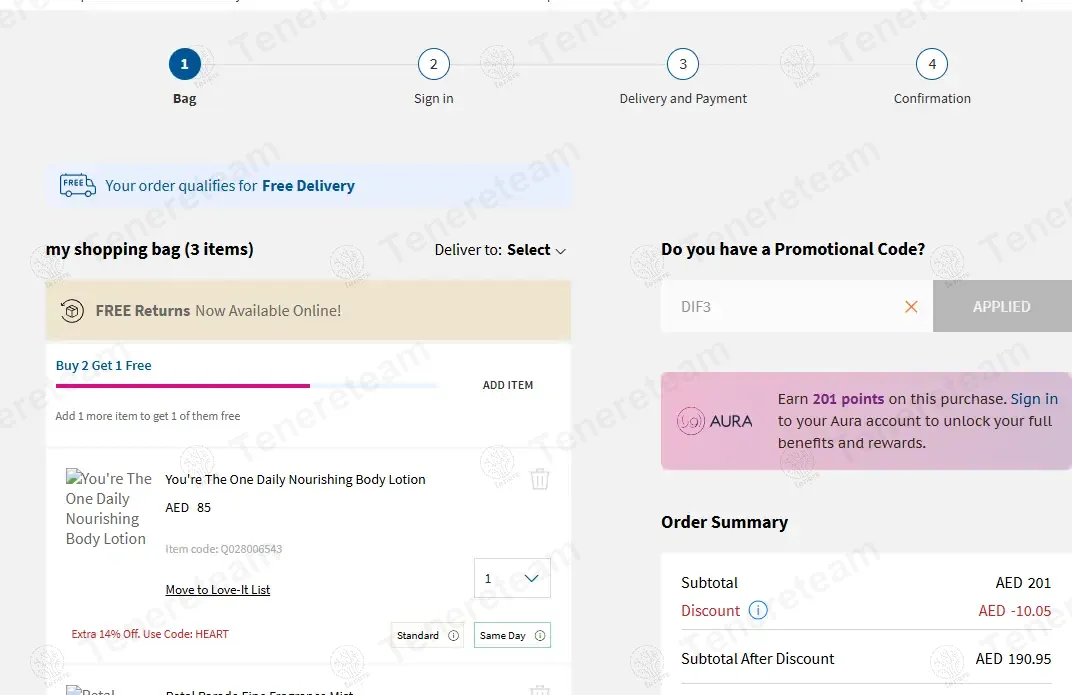Click the Free Returns box icon
Viewport: 1072px width, 695px height.
(72, 311)
